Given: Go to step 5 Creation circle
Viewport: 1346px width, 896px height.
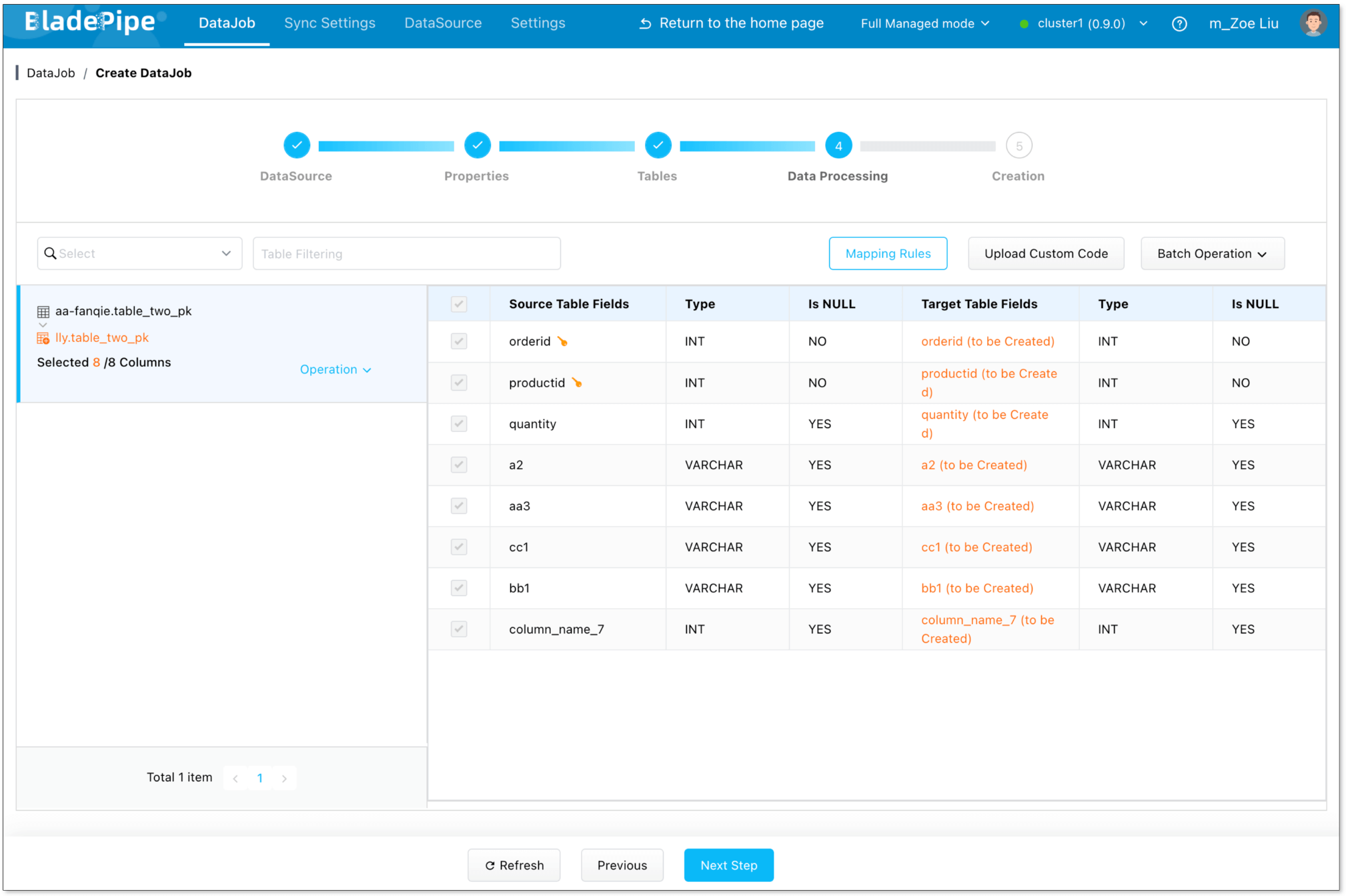Looking at the screenshot, I should pos(1018,145).
